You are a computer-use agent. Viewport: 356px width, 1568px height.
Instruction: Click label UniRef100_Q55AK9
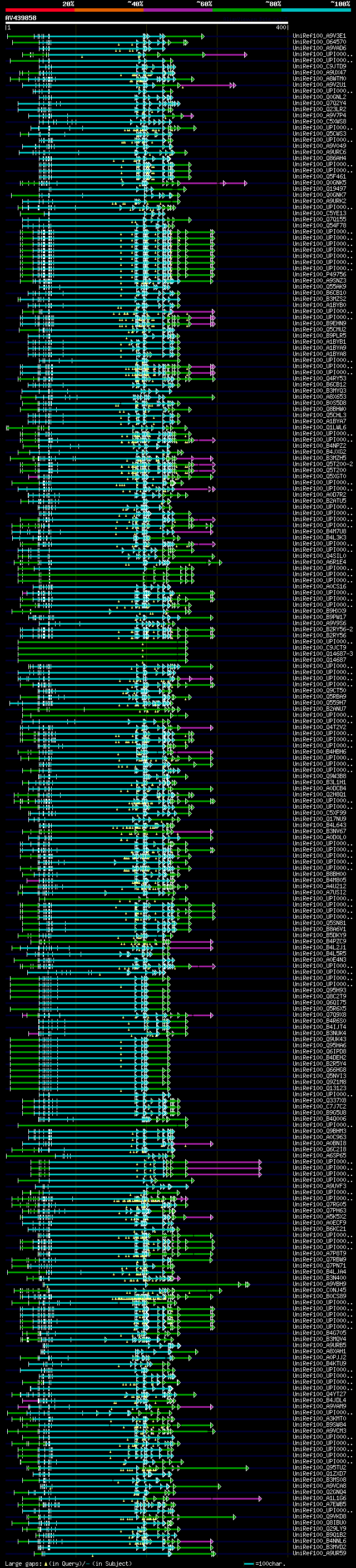coord(319,286)
